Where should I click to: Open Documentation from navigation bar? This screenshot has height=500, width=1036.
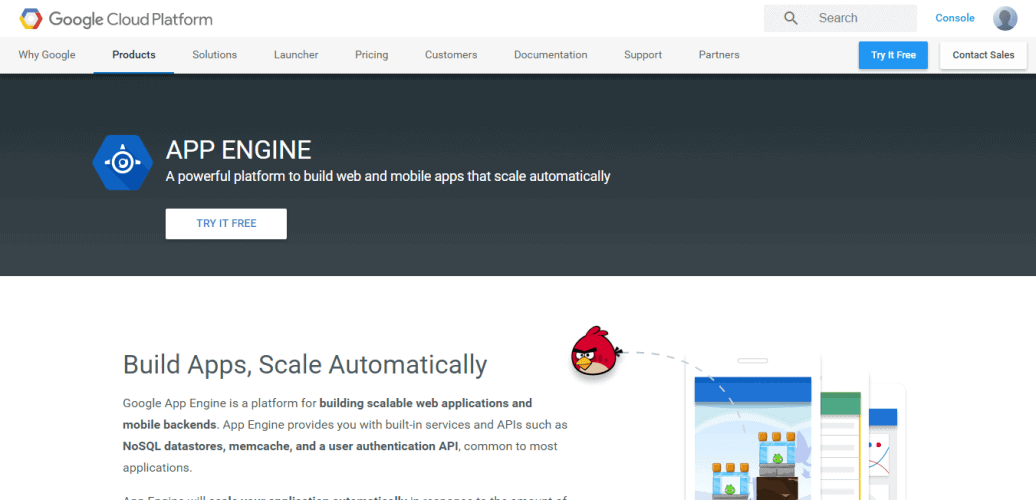[x=550, y=55]
